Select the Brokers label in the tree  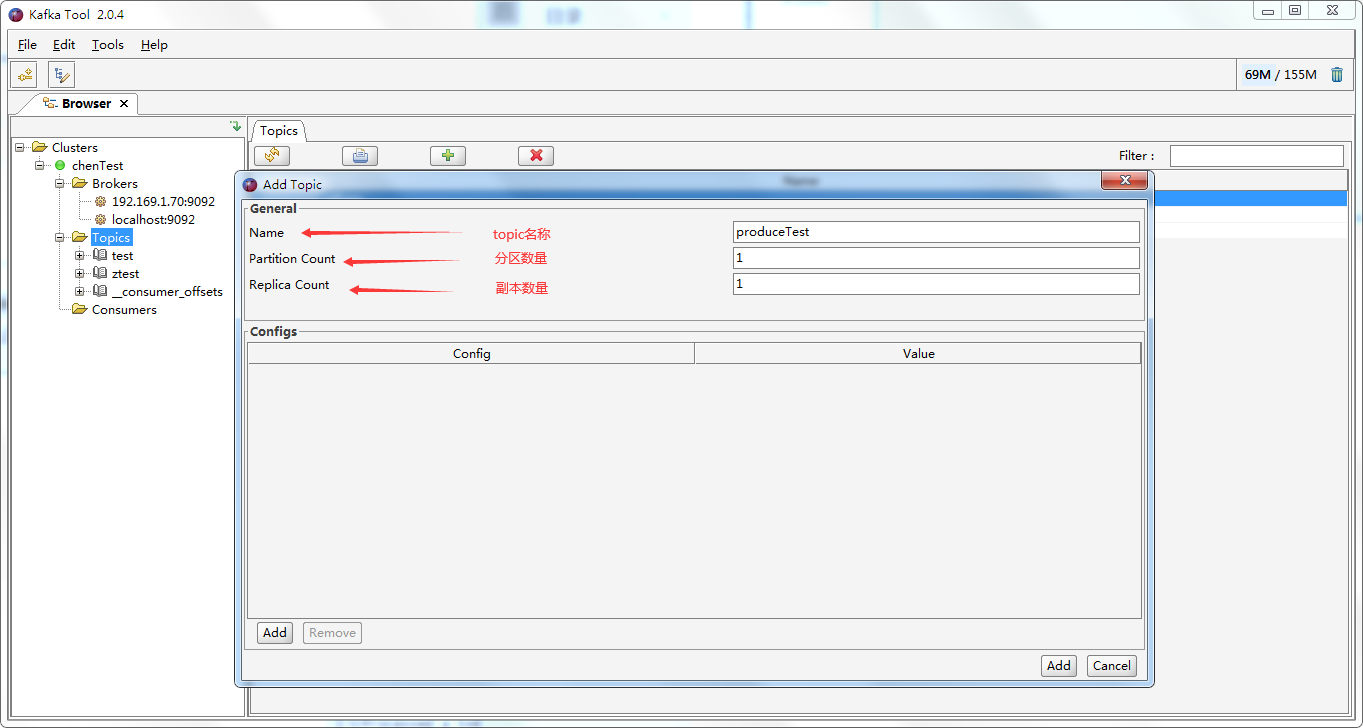click(x=115, y=184)
